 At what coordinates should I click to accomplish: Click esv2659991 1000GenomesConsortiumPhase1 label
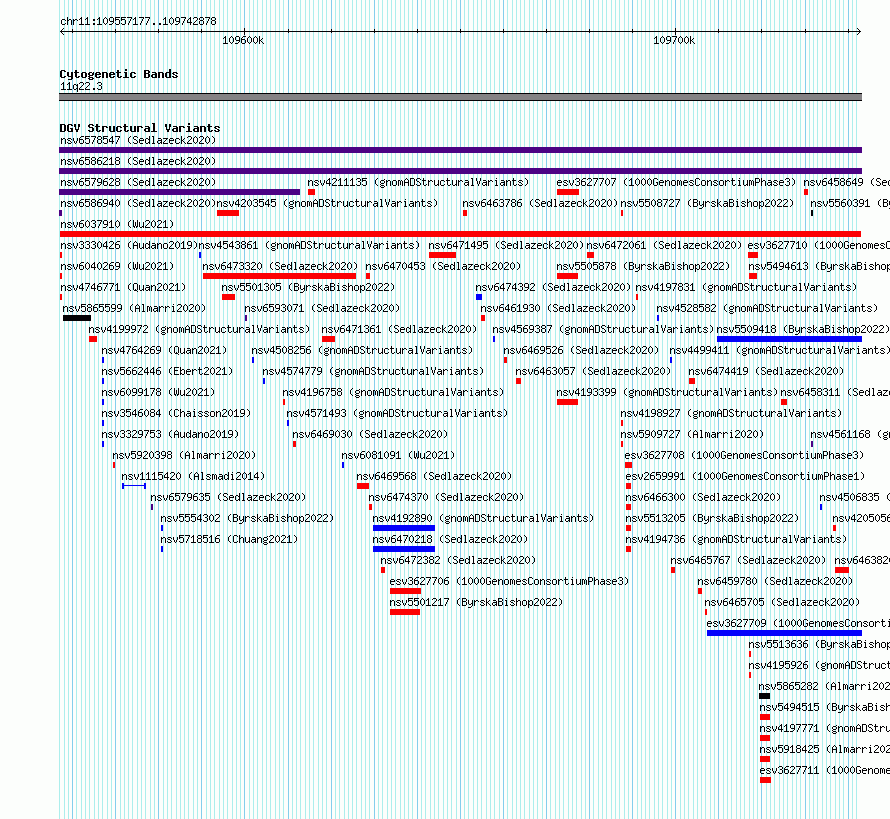point(745,476)
